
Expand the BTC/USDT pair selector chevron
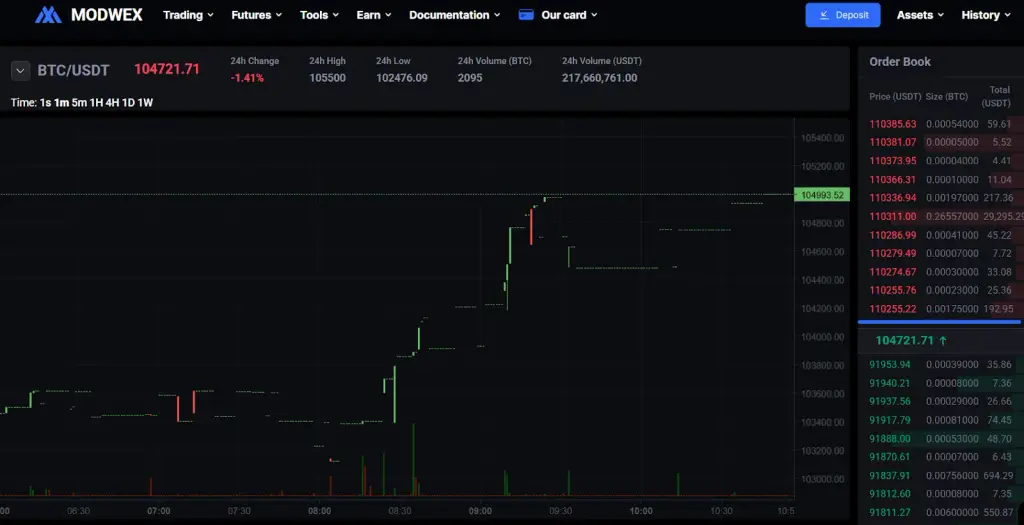20,71
